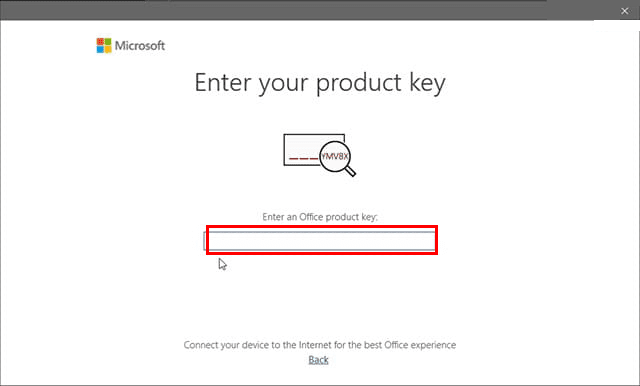Screen dimensions: 640x386
Task: Click the "Connect your device to the Internet" message
Action: click(320, 345)
